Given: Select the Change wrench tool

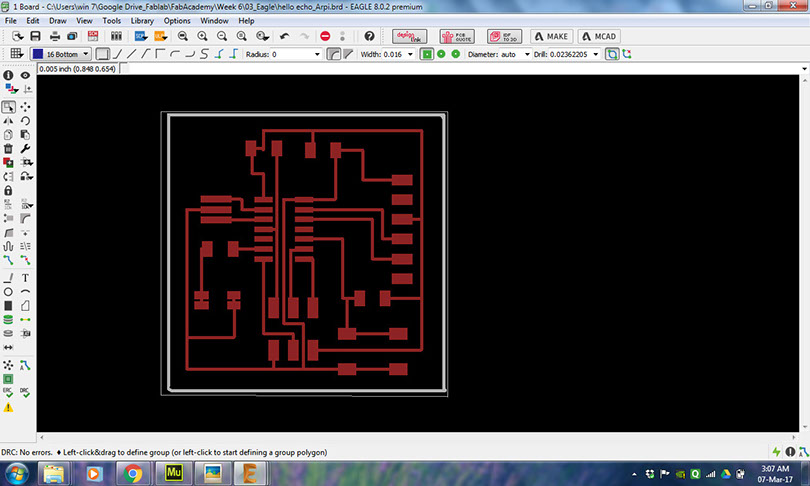Looking at the screenshot, I should [x=25, y=149].
